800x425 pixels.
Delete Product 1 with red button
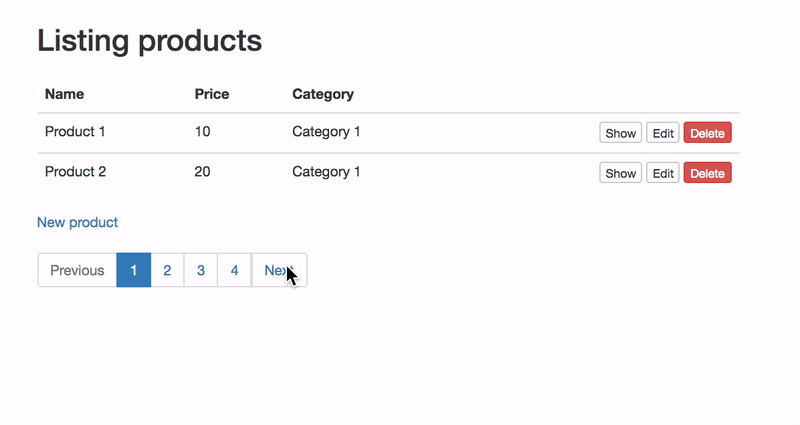point(708,133)
